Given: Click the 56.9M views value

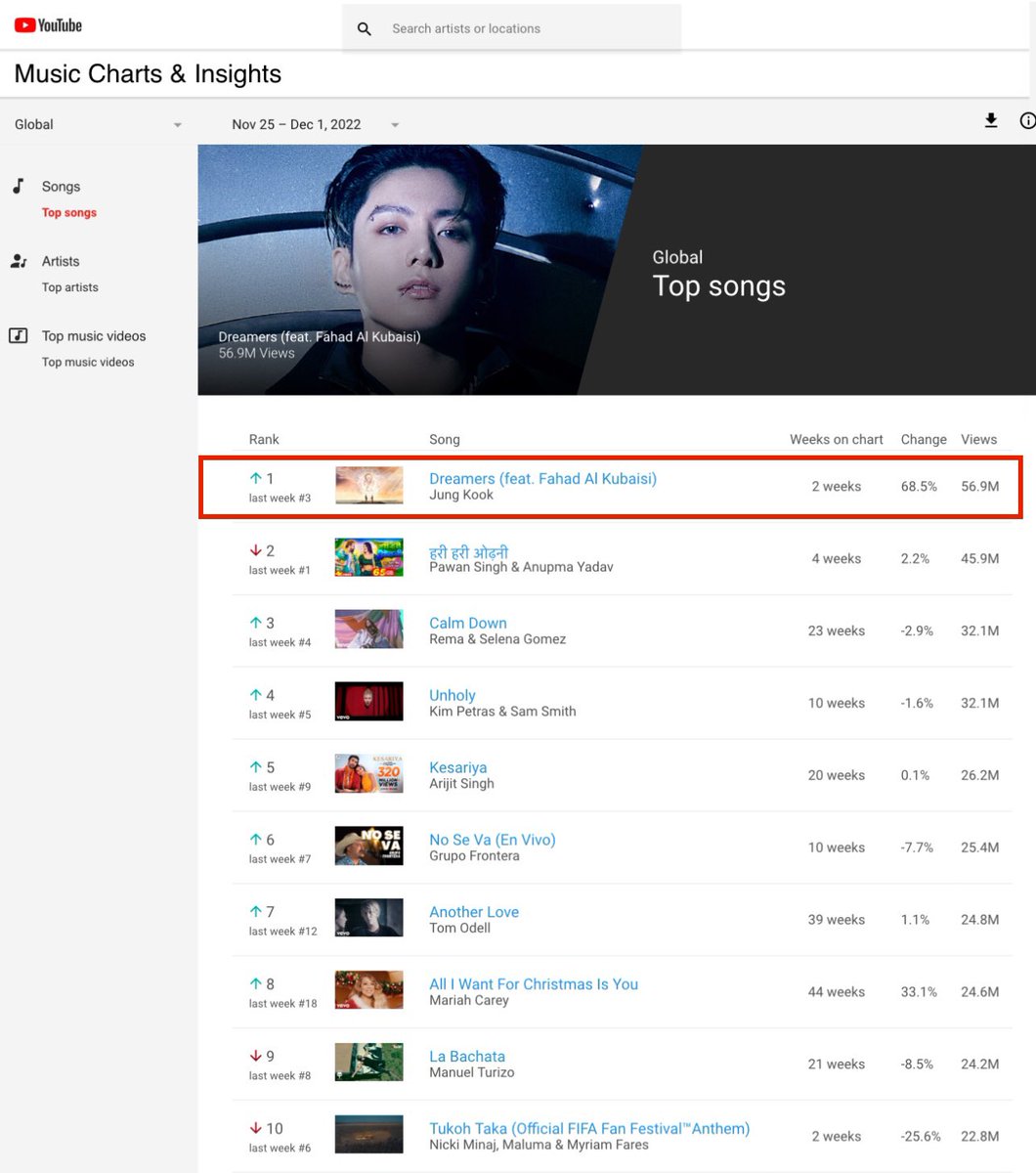Looking at the screenshot, I should tap(979, 487).
